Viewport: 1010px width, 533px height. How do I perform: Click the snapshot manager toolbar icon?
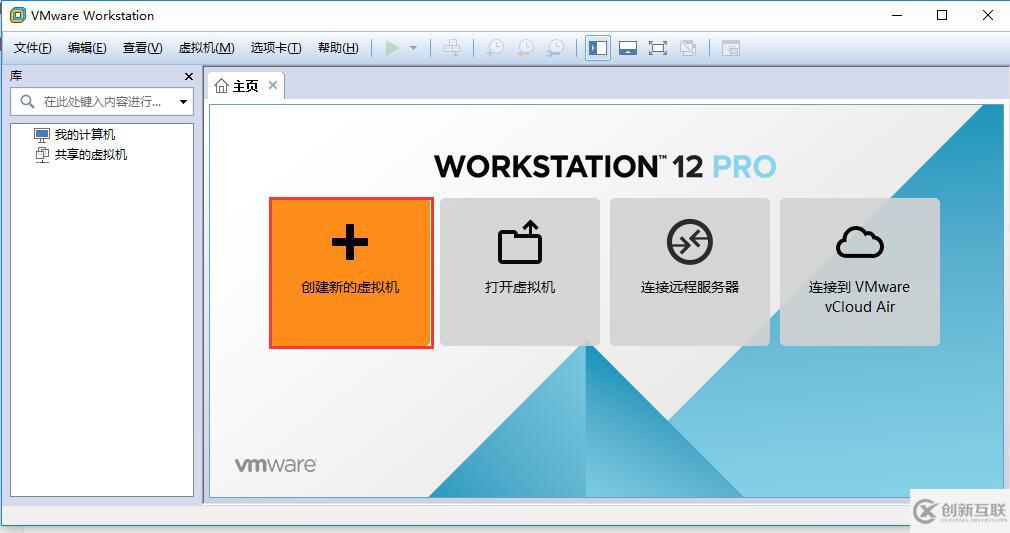point(555,48)
